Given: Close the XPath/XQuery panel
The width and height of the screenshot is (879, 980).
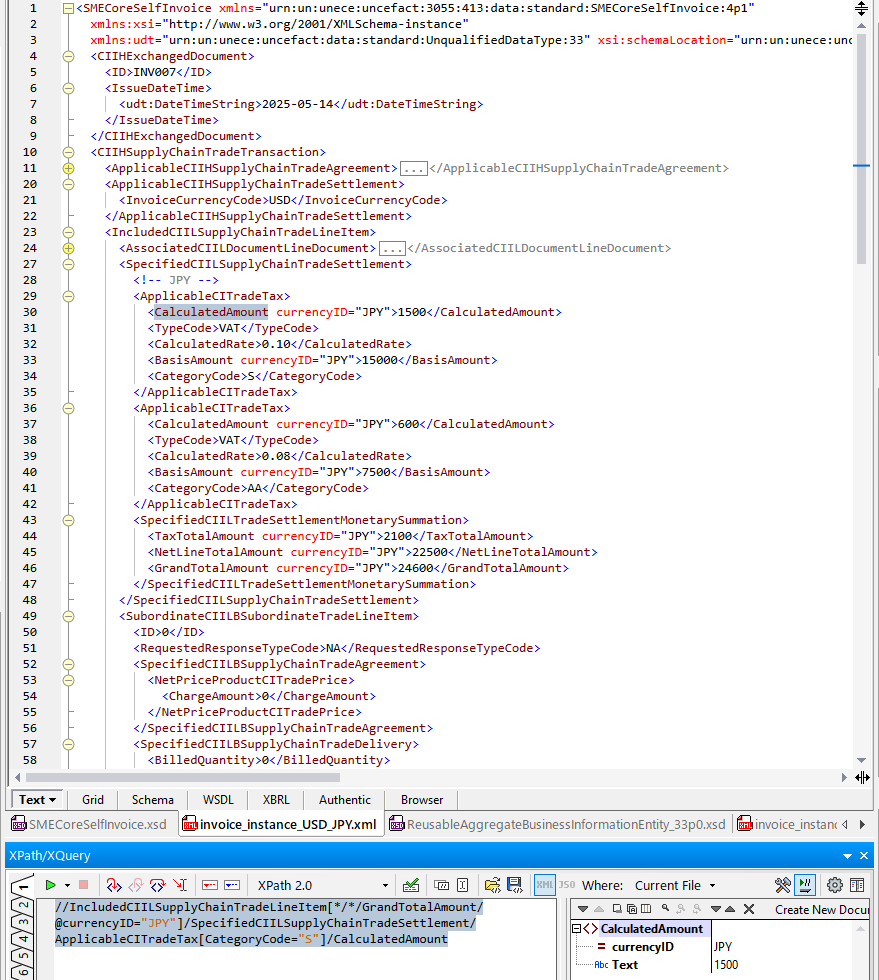Looking at the screenshot, I should tap(864, 856).
